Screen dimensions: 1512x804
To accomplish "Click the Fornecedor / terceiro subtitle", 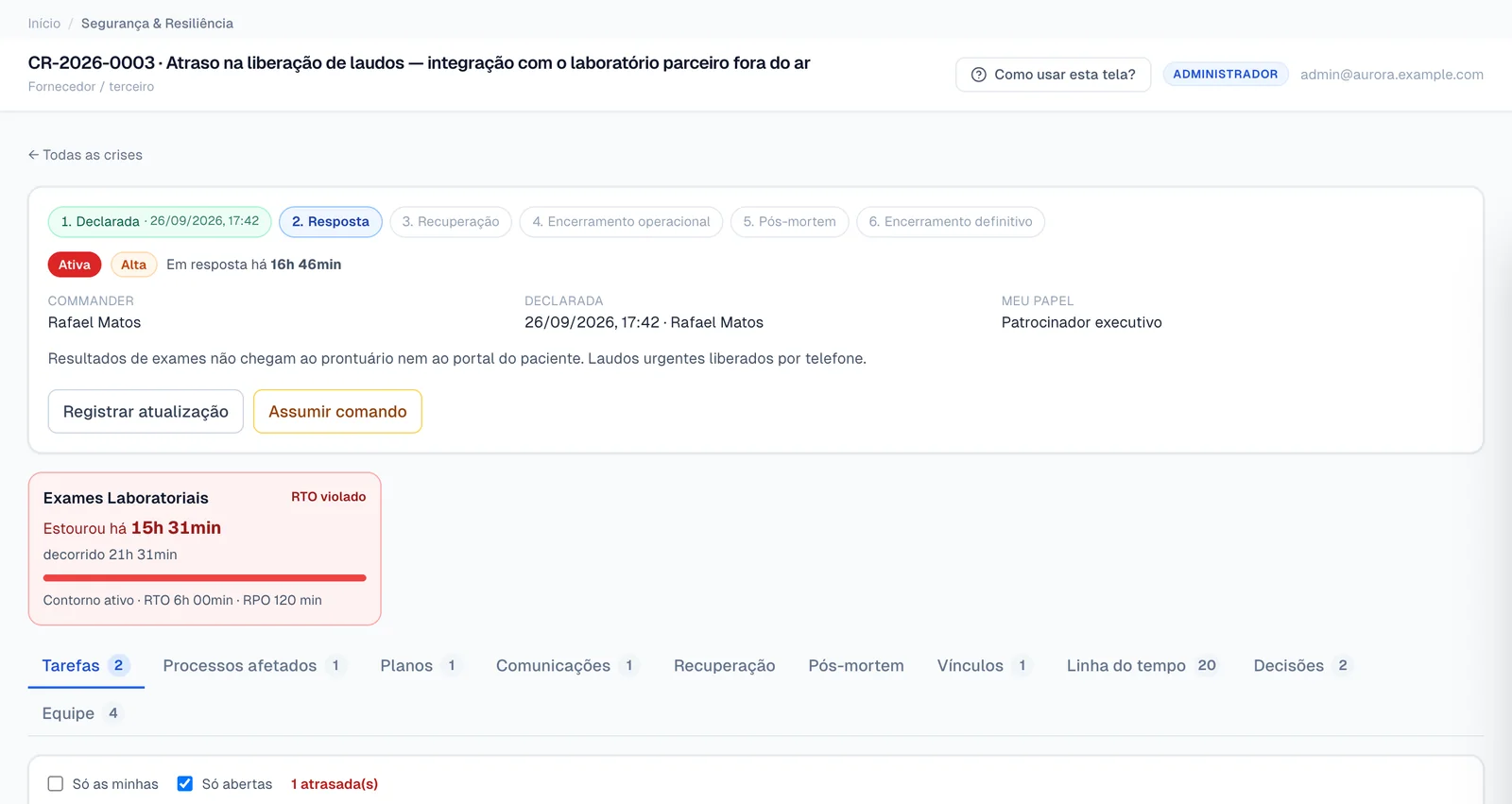I will pyautogui.click(x=91, y=87).
